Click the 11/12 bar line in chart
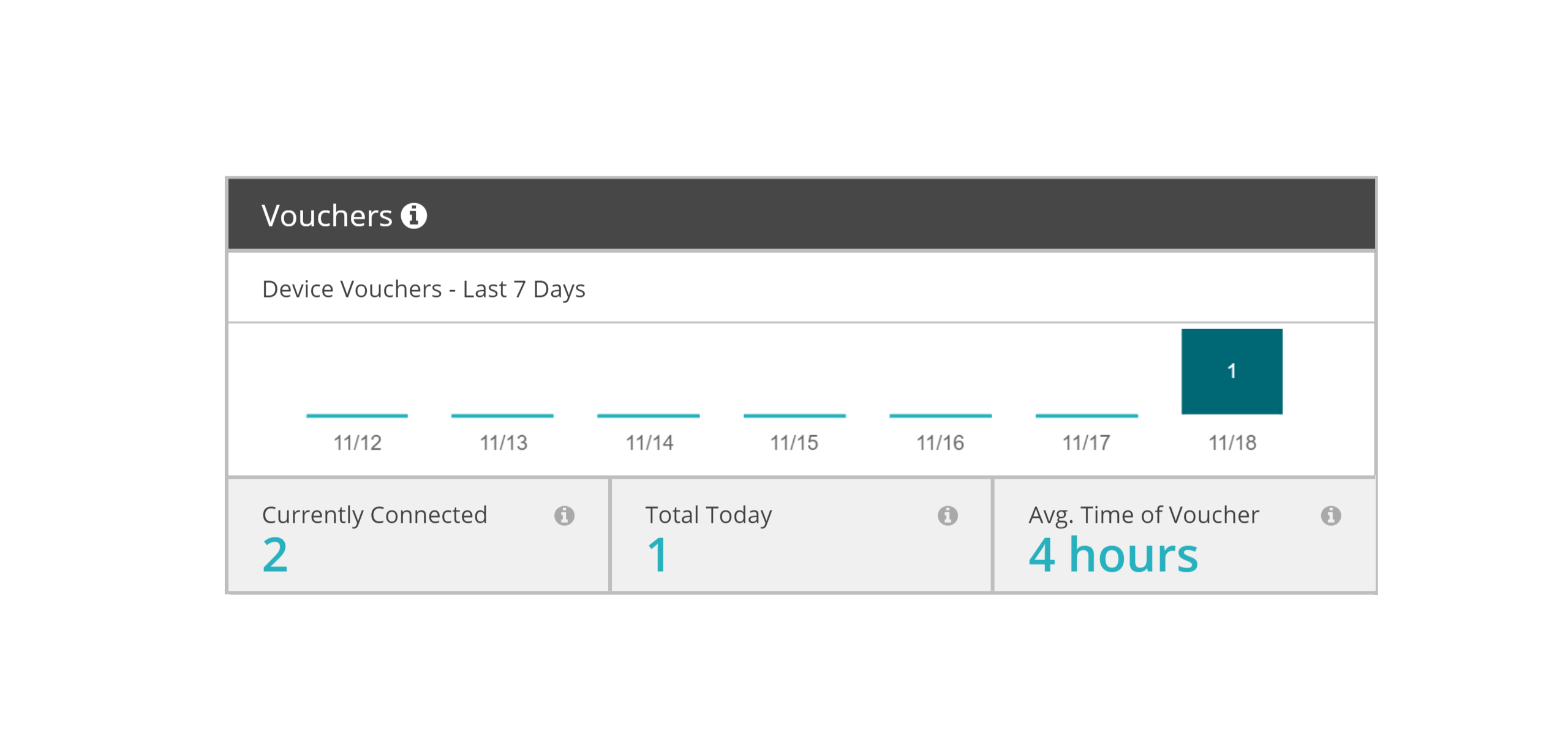The width and height of the screenshot is (1568, 748). coord(357,416)
